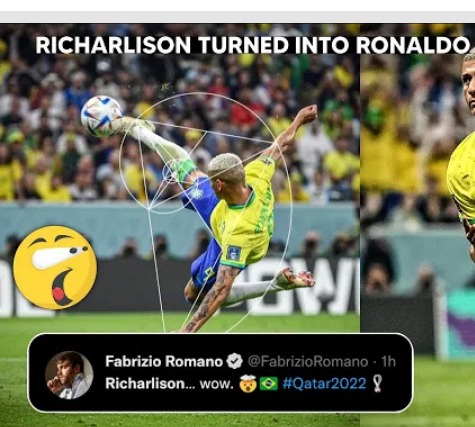Screen dimensions: 475x427
Task: Click the Fabrizio Romano display name
Action: (x=164, y=361)
